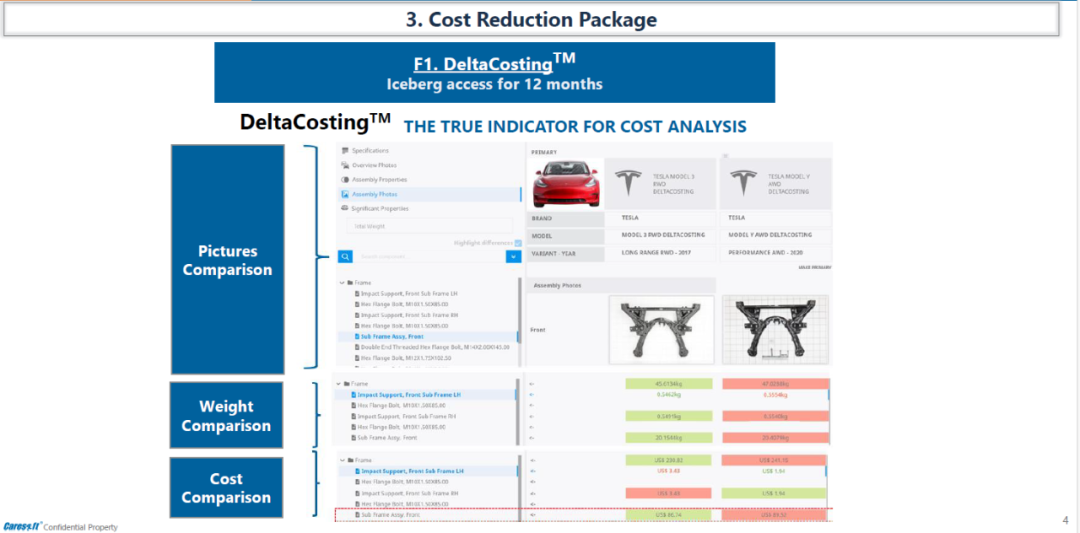1080x533 pixels.
Task: Click arrow icon beside 20.1544kg weight row
Action: [x=530, y=438]
